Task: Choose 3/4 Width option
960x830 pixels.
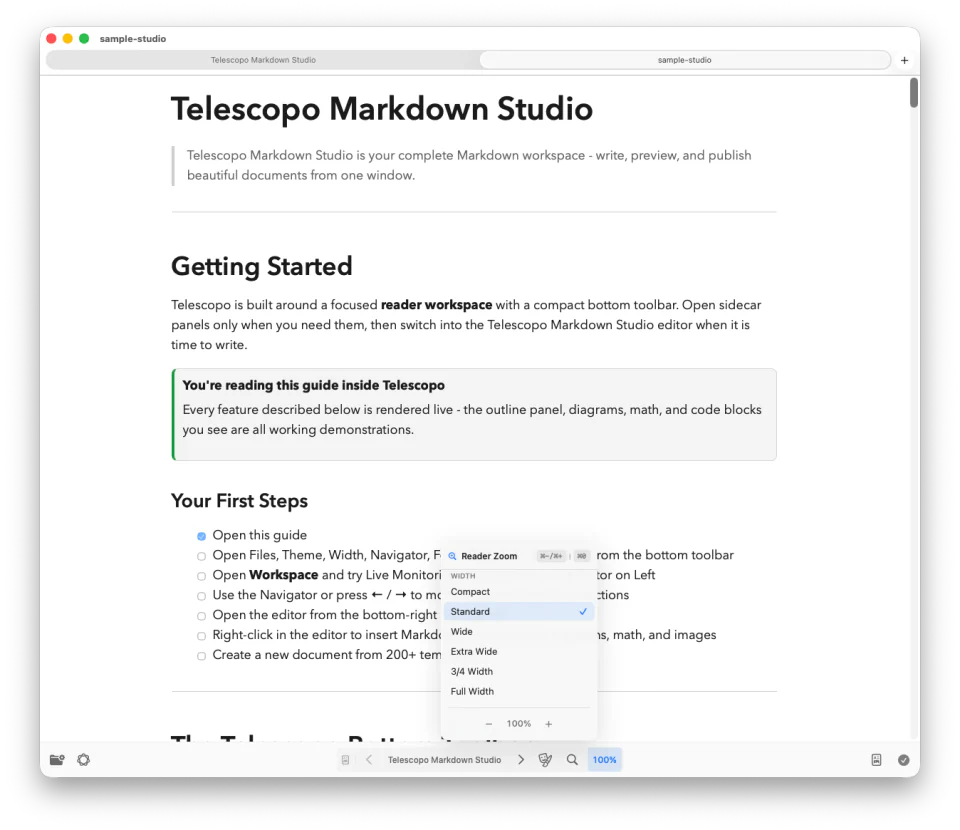Action: tap(519, 671)
